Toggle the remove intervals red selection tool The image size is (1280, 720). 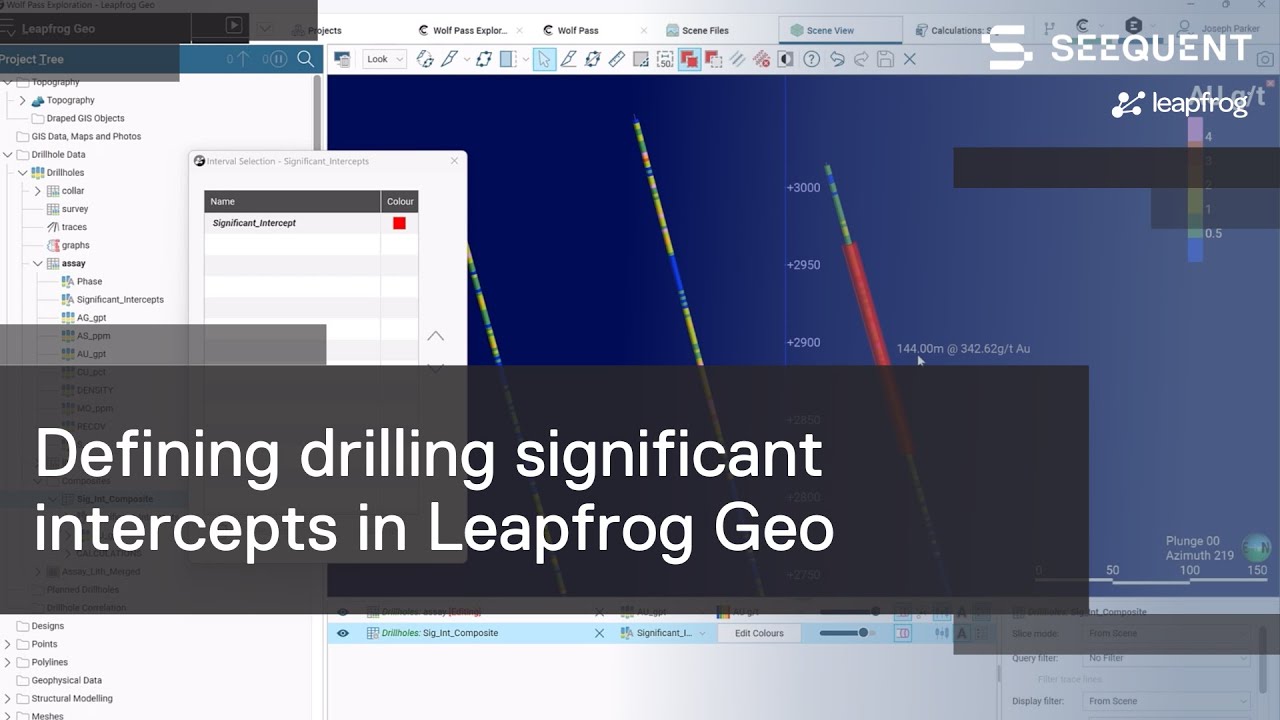pyautogui.click(x=713, y=59)
